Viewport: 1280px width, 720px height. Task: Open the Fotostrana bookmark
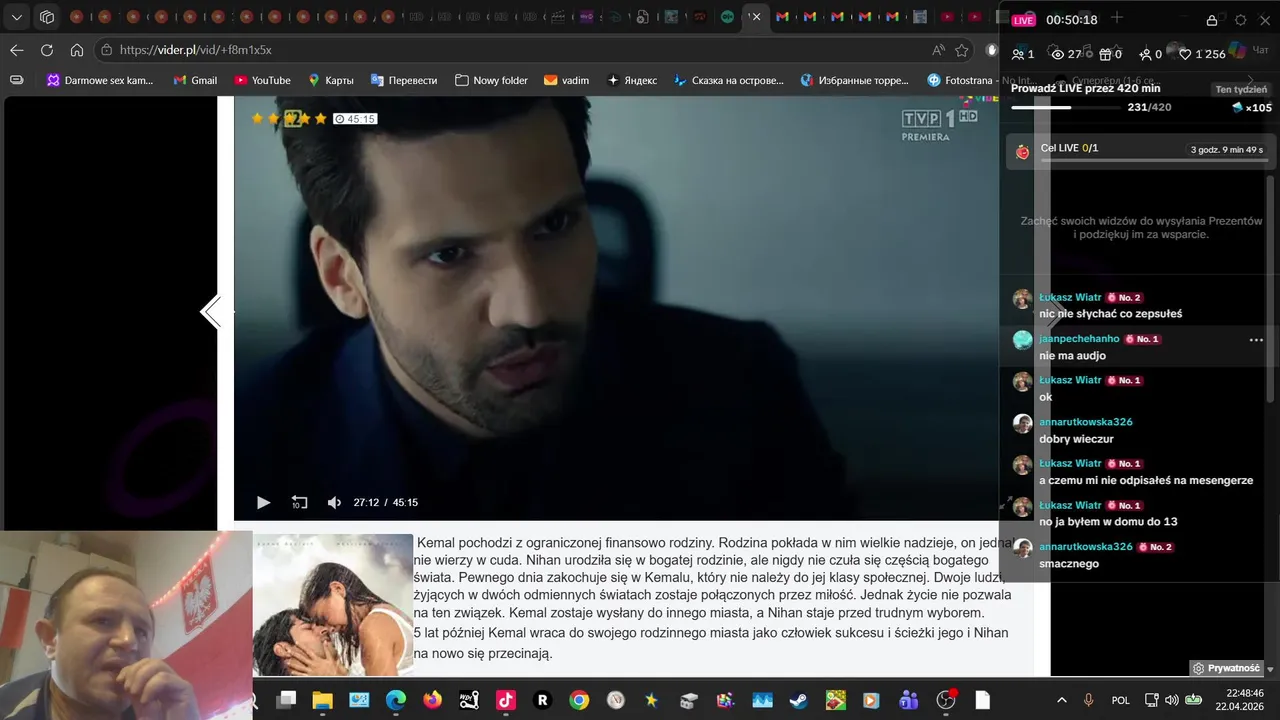(962, 80)
